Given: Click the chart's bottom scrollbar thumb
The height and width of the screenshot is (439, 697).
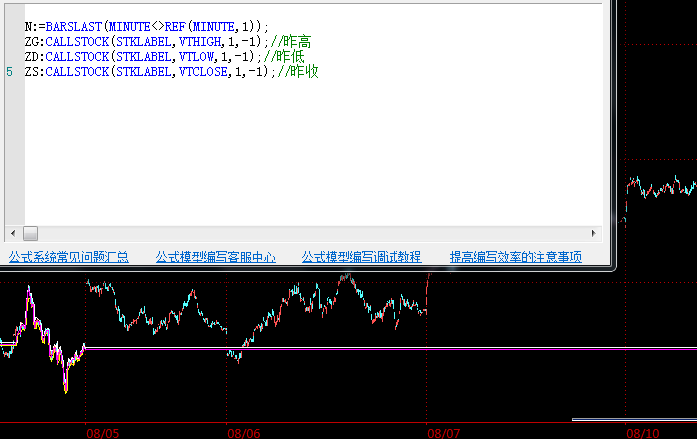Looking at the screenshot, I should (634, 419).
